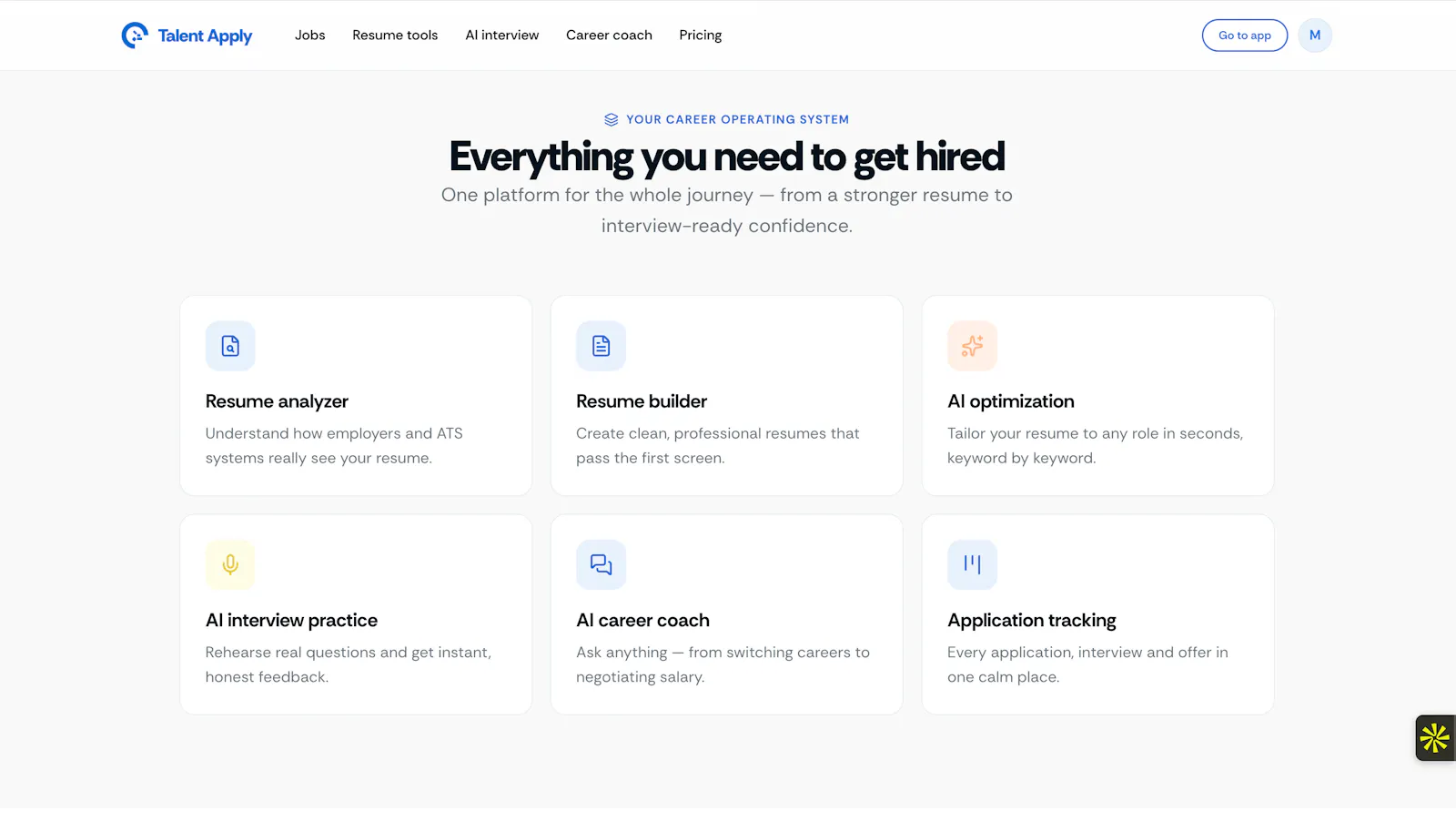1456x831 pixels.
Task: Click the Talent Apply logo icon
Action: coord(135,35)
